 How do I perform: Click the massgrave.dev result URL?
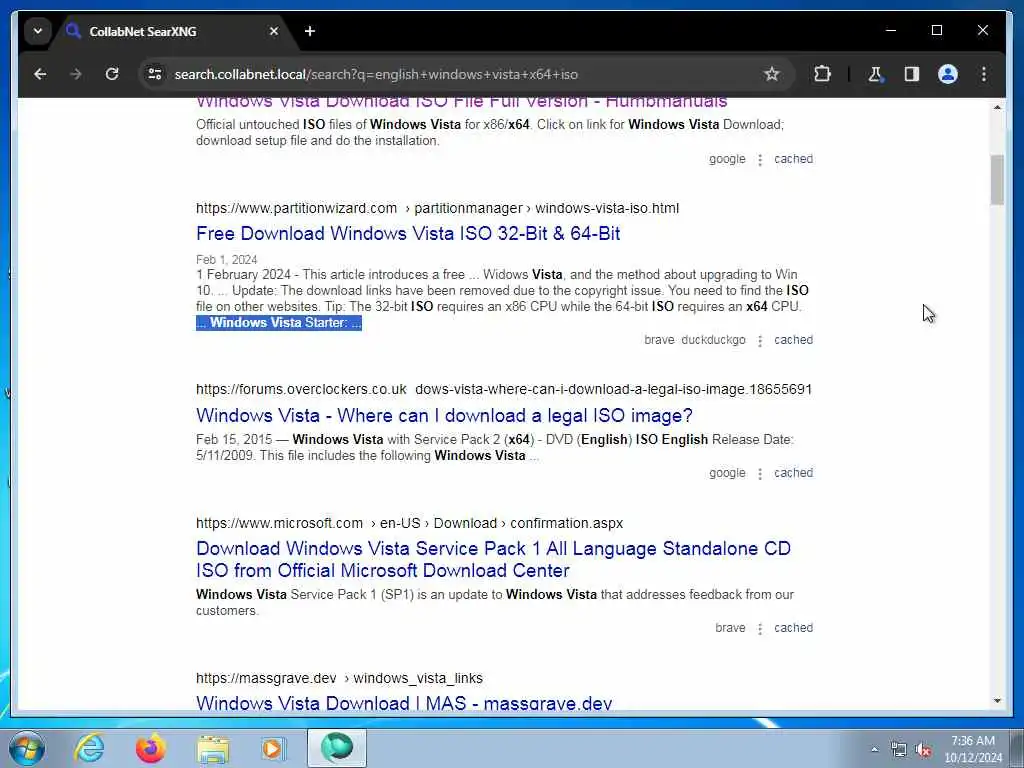(339, 678)
